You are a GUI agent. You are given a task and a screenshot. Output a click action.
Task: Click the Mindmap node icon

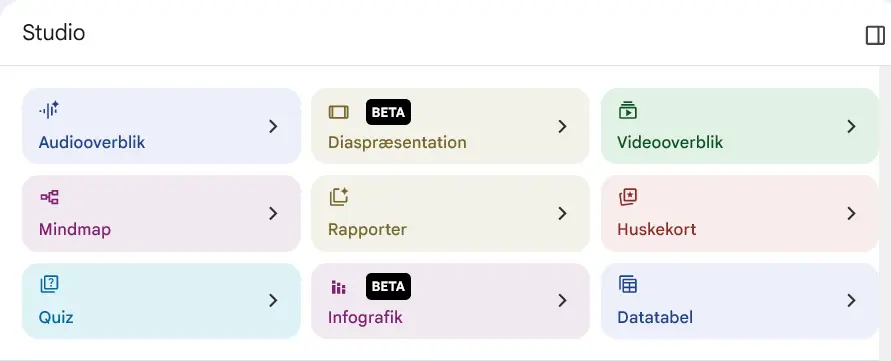[49, 197]
